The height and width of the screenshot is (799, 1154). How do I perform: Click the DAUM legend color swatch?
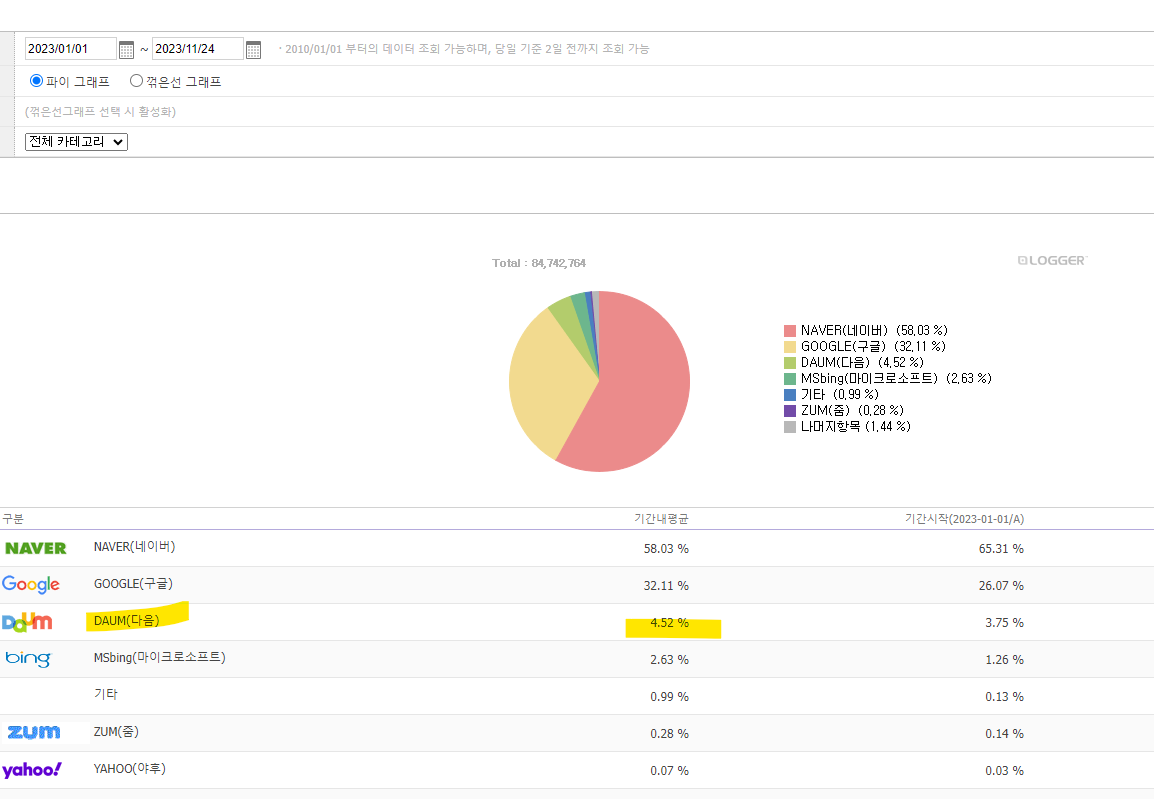(x=790, y=363)
